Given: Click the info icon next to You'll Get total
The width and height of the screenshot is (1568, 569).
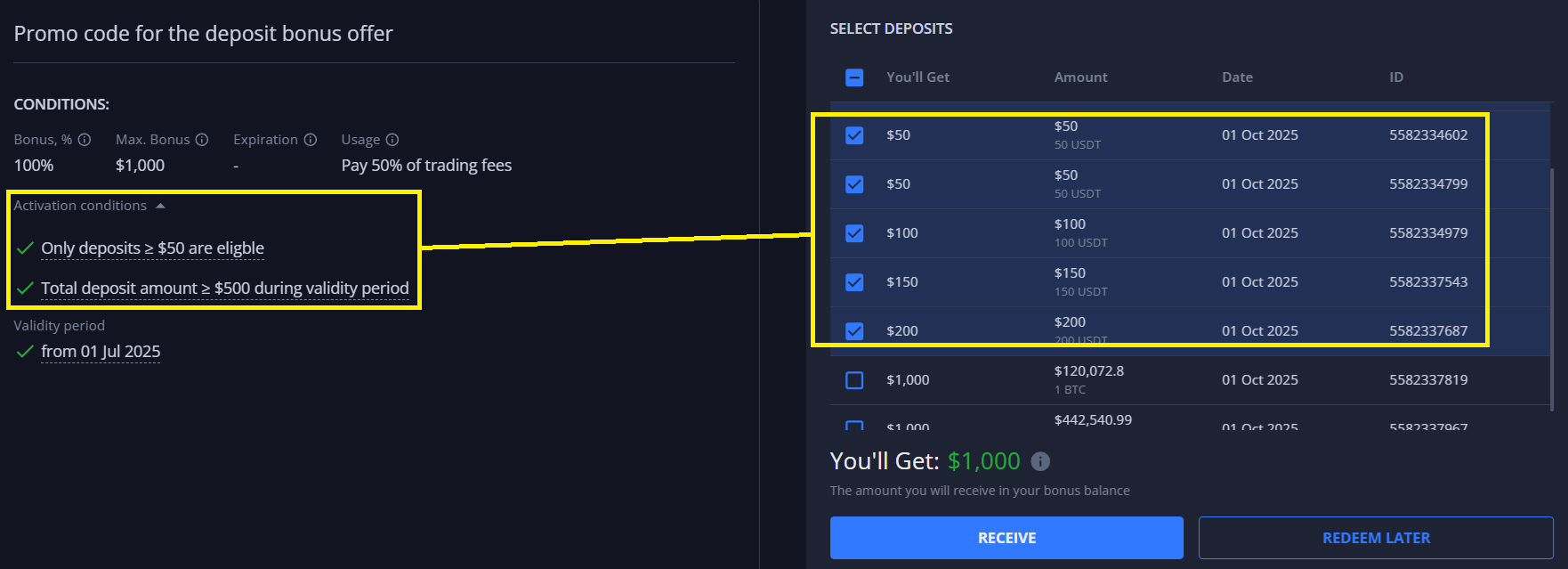Looking at the screenshot, I should [x=1040, y=461].
